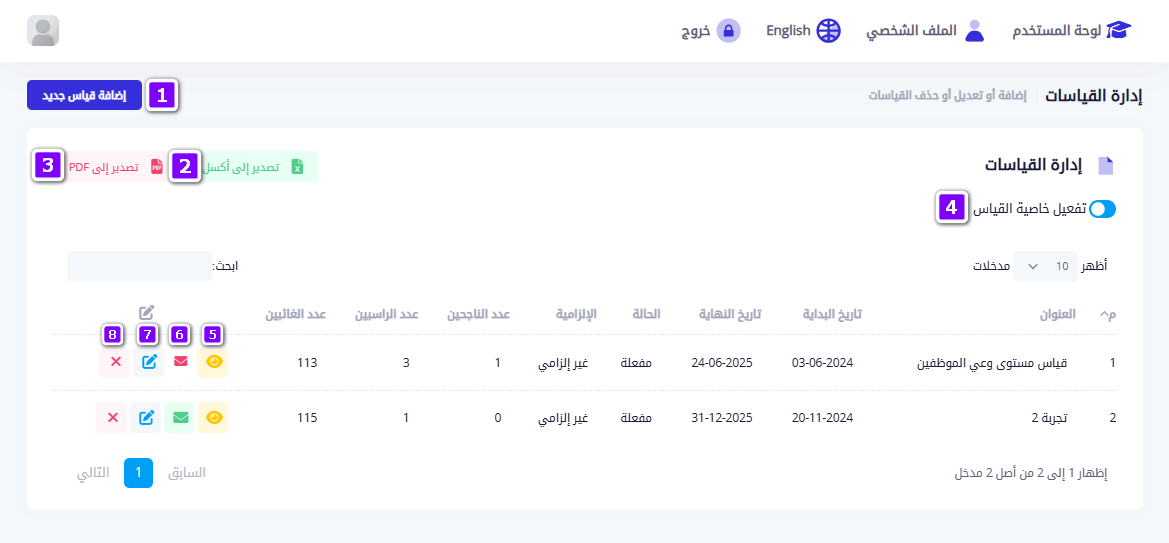
Task: Delete row 1 with the red X icon
Action: pyautogui.click(x=114, y=362)
